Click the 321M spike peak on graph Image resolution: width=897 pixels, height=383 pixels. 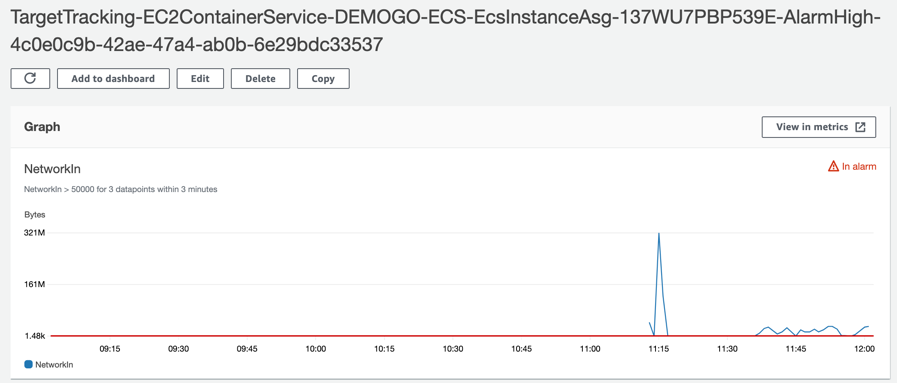coord(659,233)
